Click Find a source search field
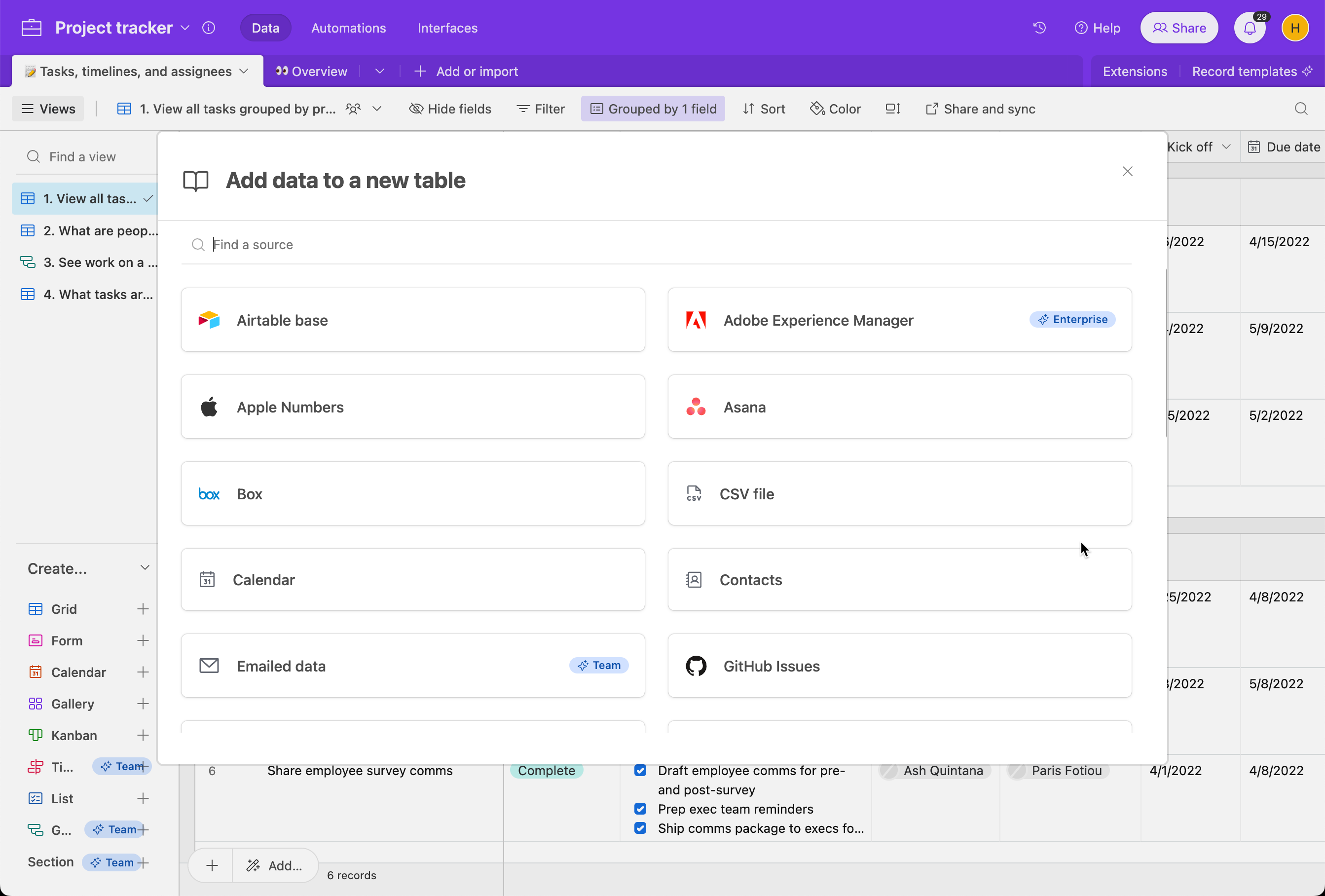The height and width of the screenshot is (896, 1325). 656,244
